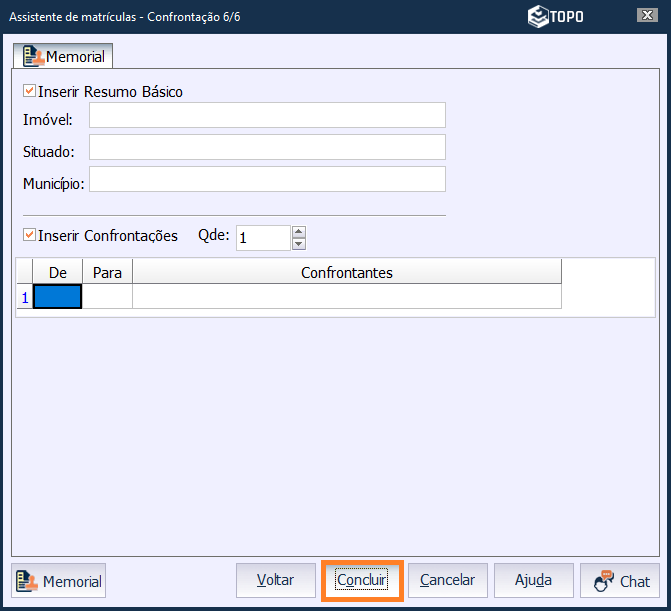Switch to the Memorial tab

tap(63, 57)
